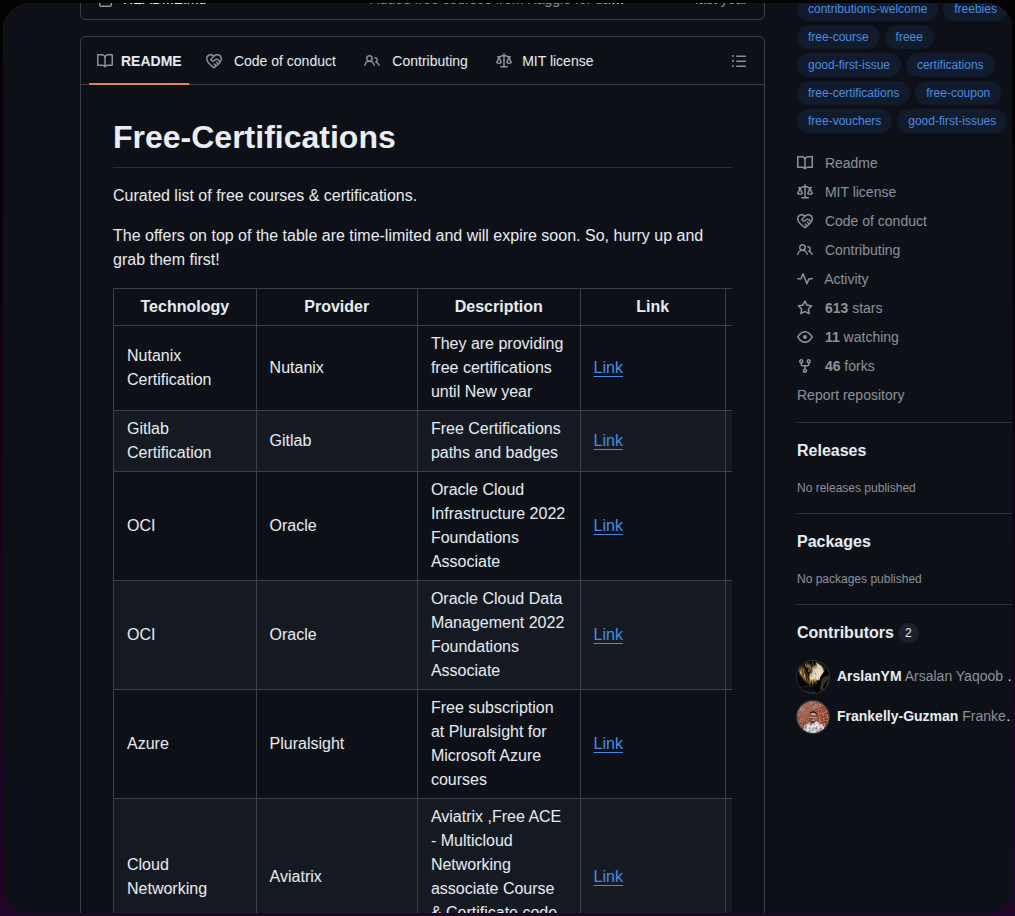
Task: Open Link for Oracle Cloud Infrastructure 2022 row
Action: pyautogui.click(x=608, y=526)
